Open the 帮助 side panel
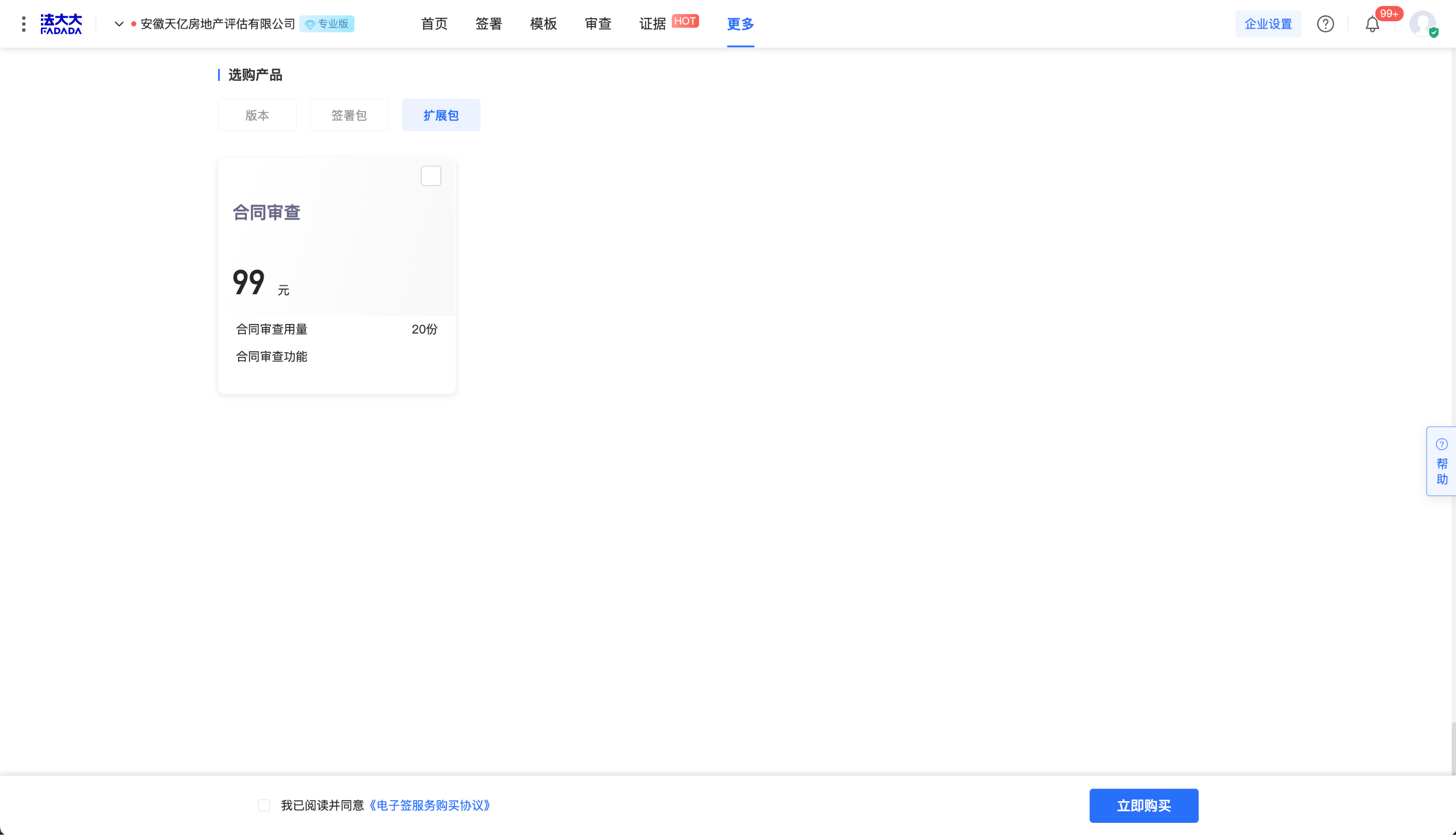 [1441, 461]
